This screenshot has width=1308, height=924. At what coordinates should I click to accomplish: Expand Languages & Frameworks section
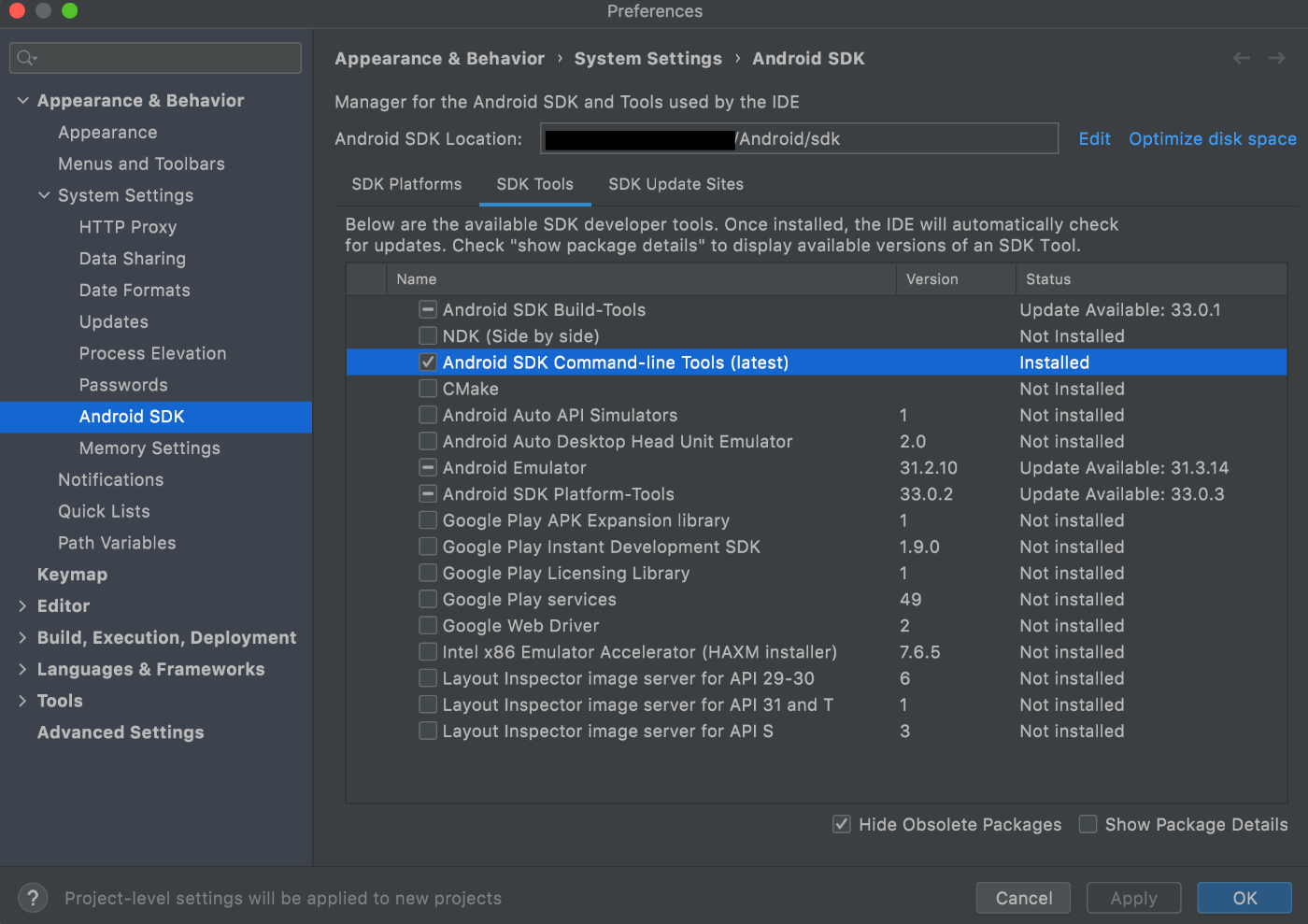click(22, 669)
